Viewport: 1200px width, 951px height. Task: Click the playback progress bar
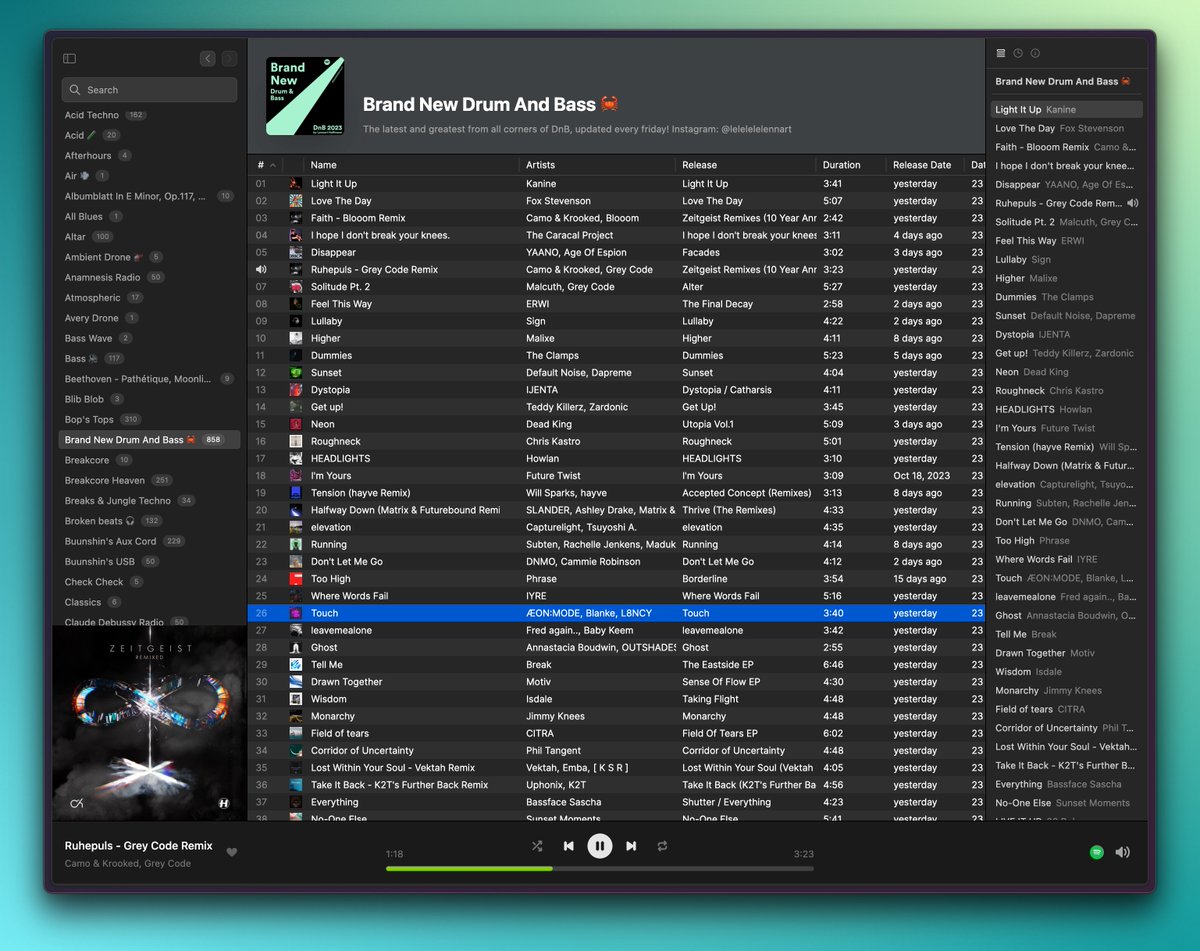[599, 868]
